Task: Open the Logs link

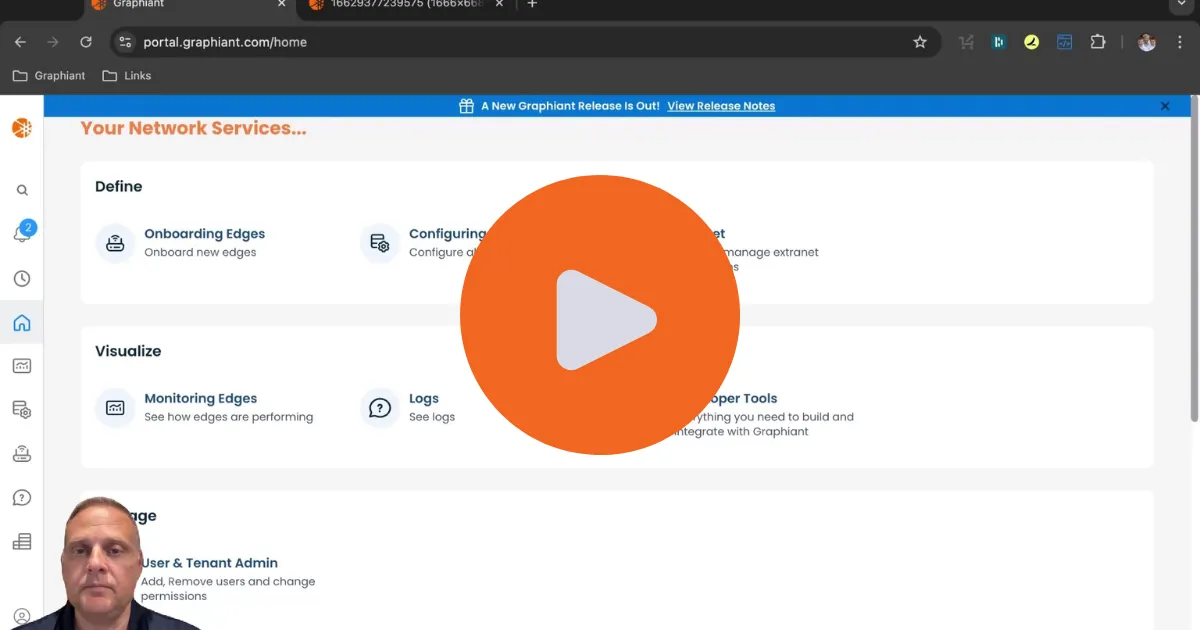Action: (x=424, y=399)
